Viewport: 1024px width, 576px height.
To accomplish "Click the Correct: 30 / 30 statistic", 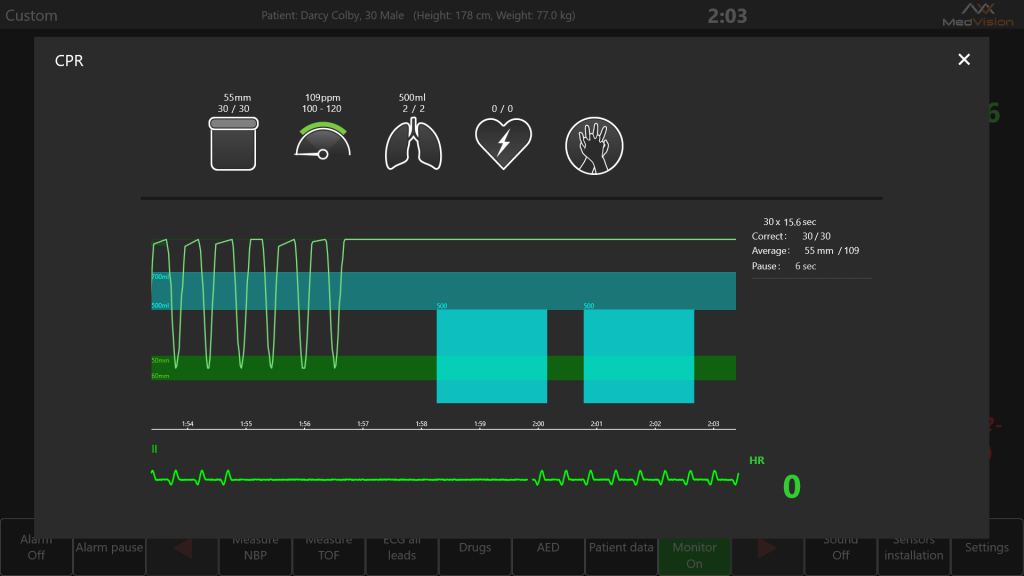I will coord(791,236).
